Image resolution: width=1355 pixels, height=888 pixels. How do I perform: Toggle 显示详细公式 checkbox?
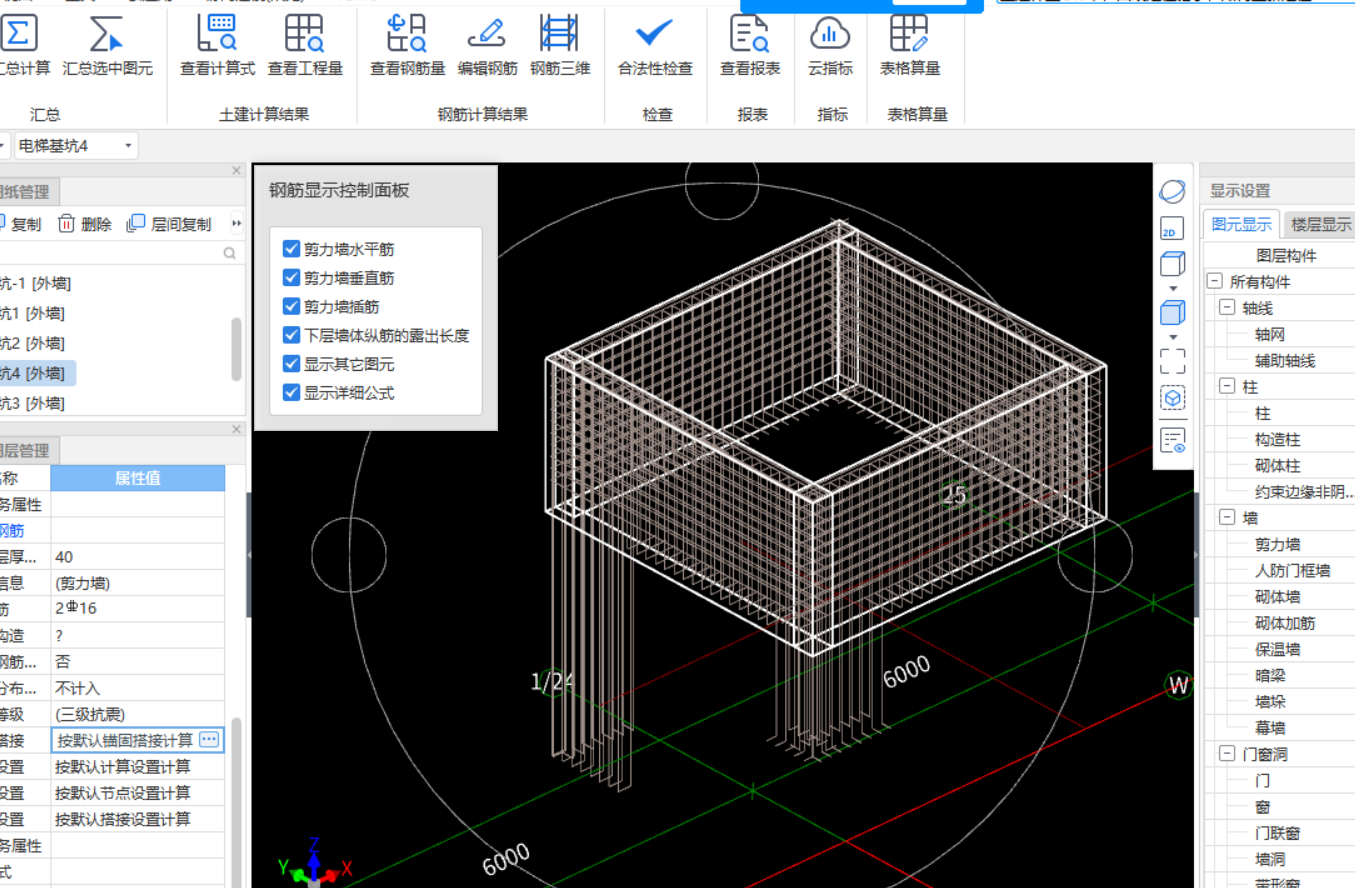coord(292,393)
